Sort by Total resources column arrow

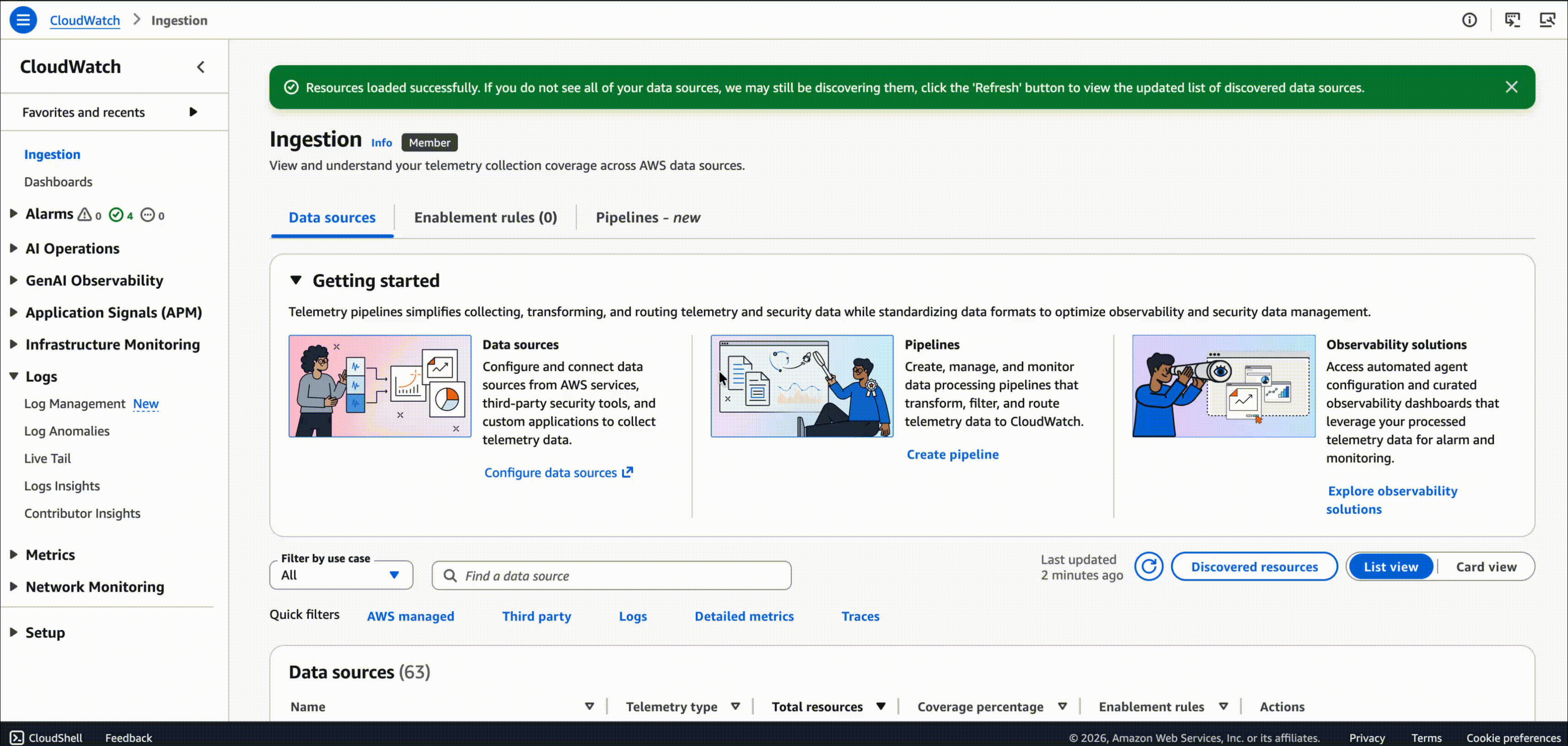(x=881, y=707)
